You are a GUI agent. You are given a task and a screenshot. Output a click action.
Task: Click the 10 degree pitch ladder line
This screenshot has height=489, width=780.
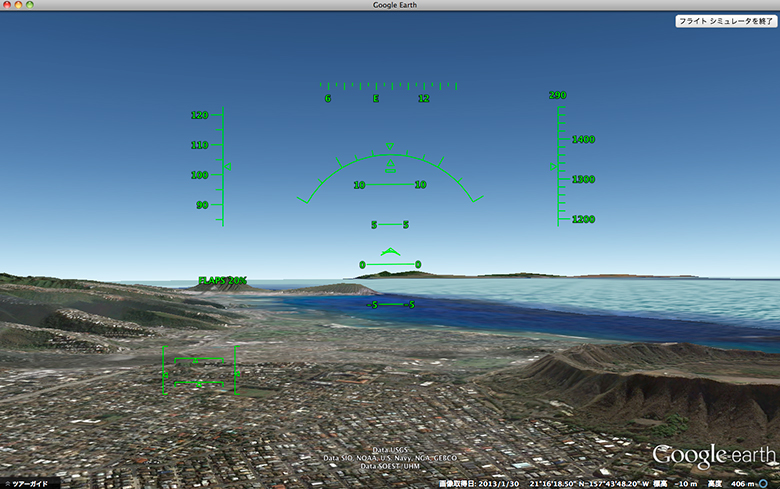390,185
